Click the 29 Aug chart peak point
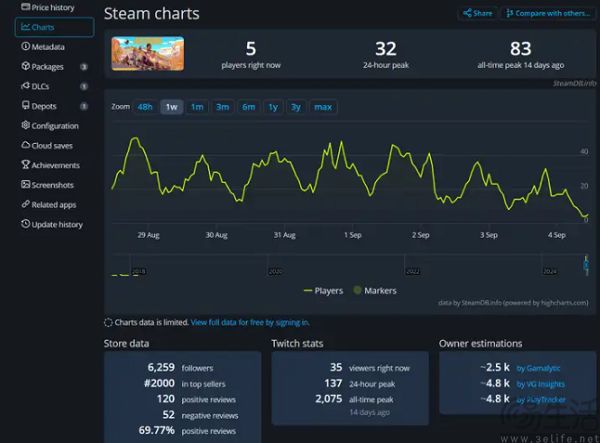The width and height of the screenshot is (600, 443). 134,138
